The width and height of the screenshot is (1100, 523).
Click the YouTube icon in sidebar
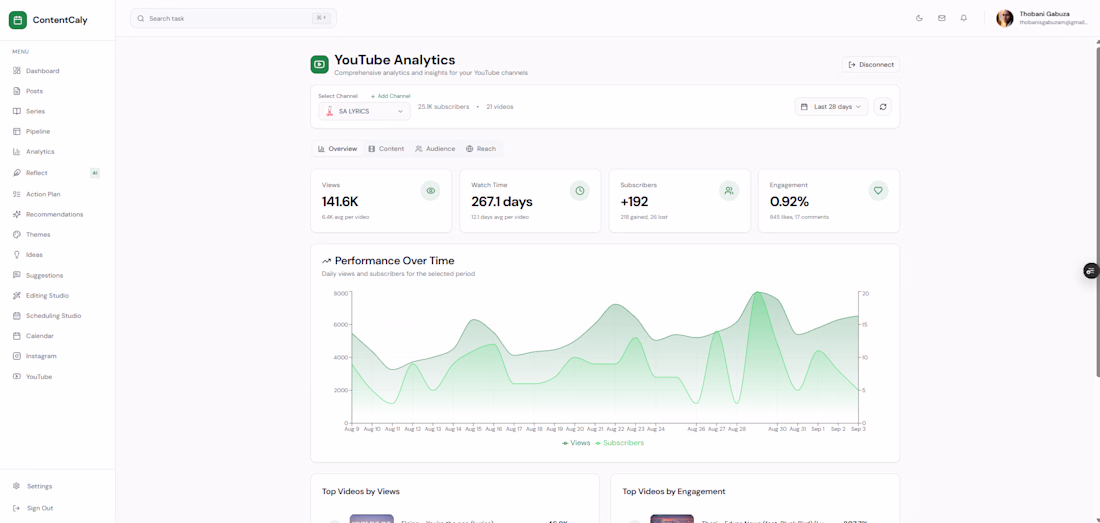click(x=17, y=376)
